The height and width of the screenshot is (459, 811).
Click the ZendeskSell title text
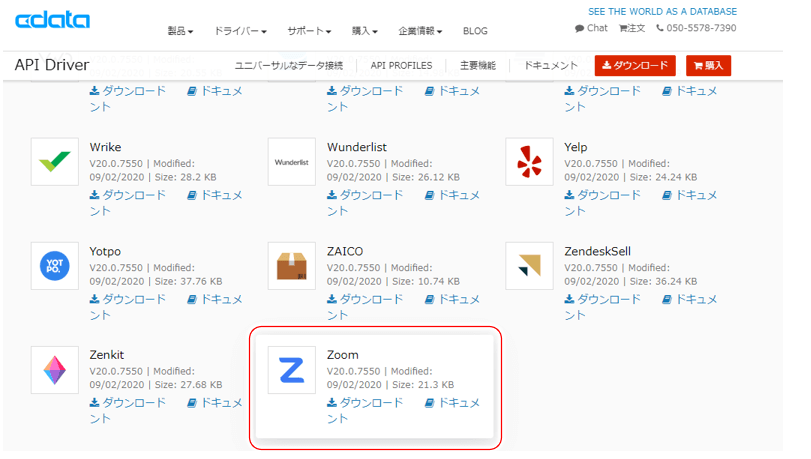(597, 251)
